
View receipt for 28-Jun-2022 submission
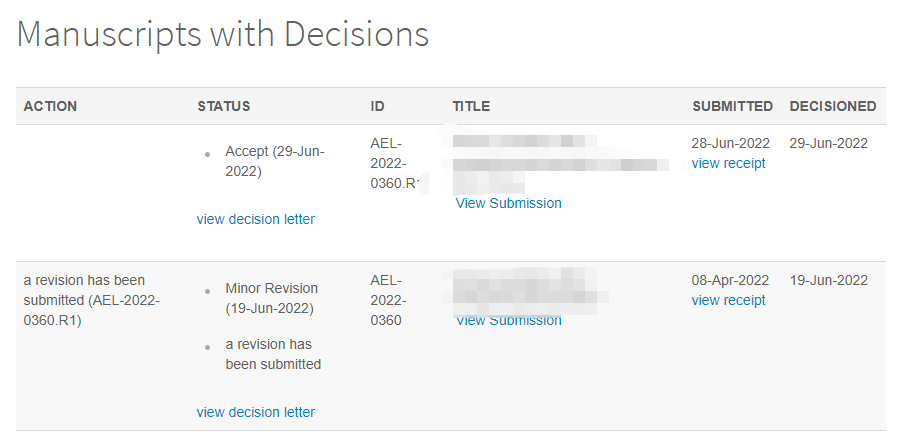(x=728, y=163)
